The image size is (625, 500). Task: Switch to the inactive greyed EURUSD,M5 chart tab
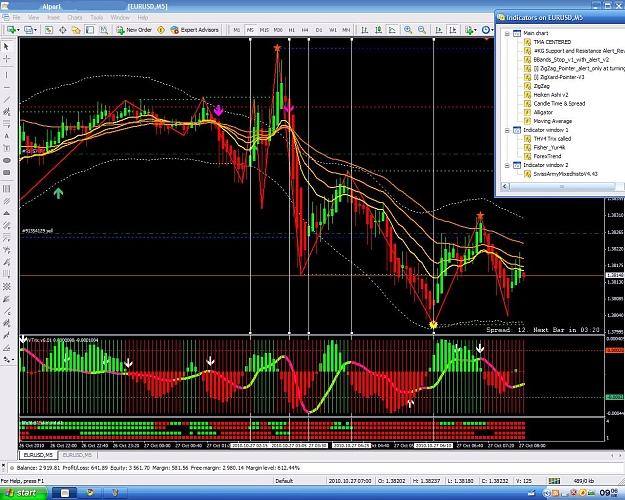point(77,455)
